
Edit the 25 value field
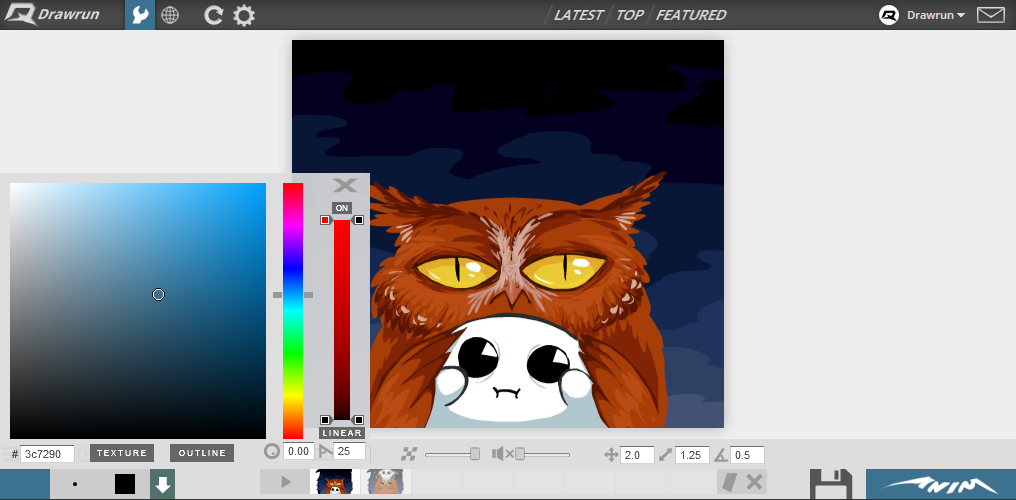click(349, 451)
